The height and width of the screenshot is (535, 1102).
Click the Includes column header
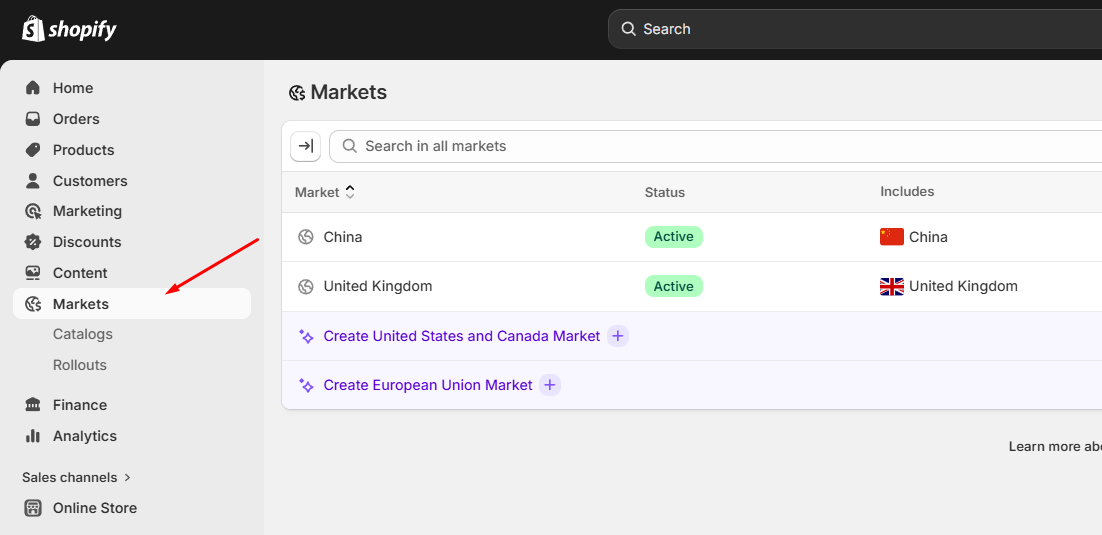click(907, 191)
